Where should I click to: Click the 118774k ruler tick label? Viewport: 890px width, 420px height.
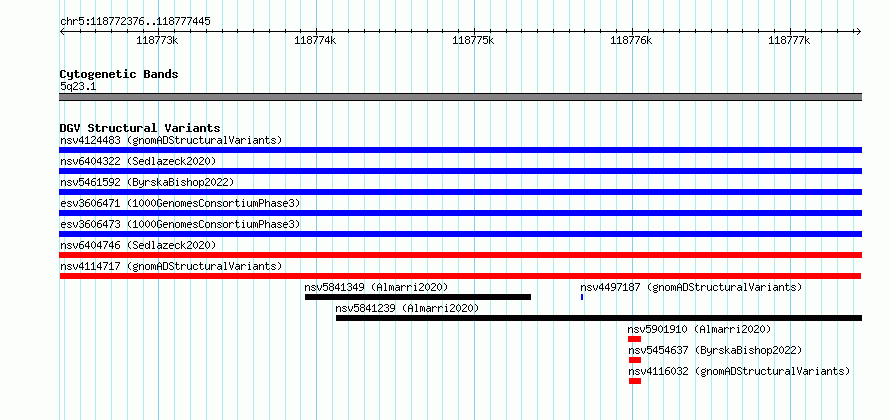[x=315, y=40]
